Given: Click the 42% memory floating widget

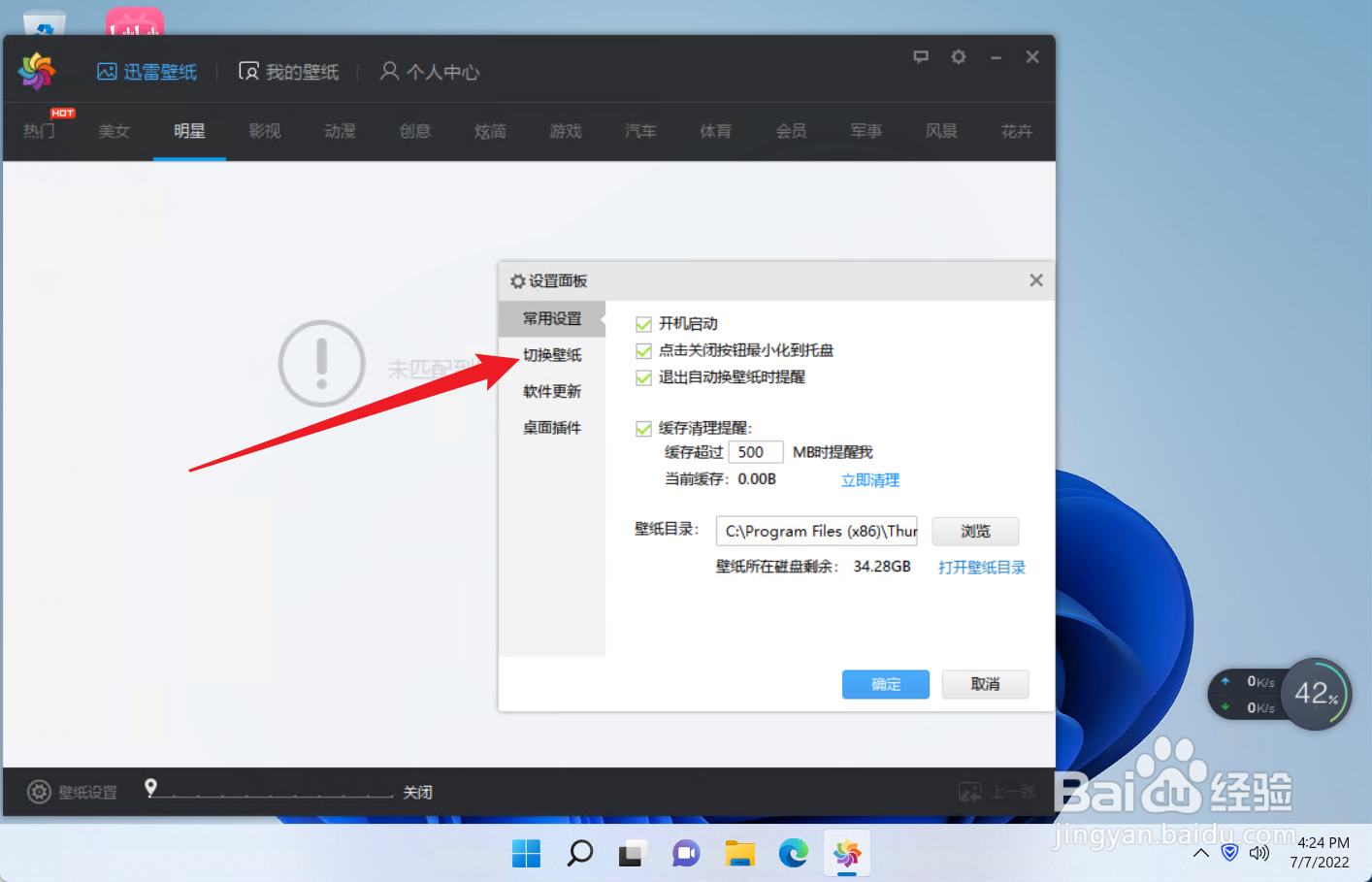Looking at the screenshot, I should [1316, 694].
